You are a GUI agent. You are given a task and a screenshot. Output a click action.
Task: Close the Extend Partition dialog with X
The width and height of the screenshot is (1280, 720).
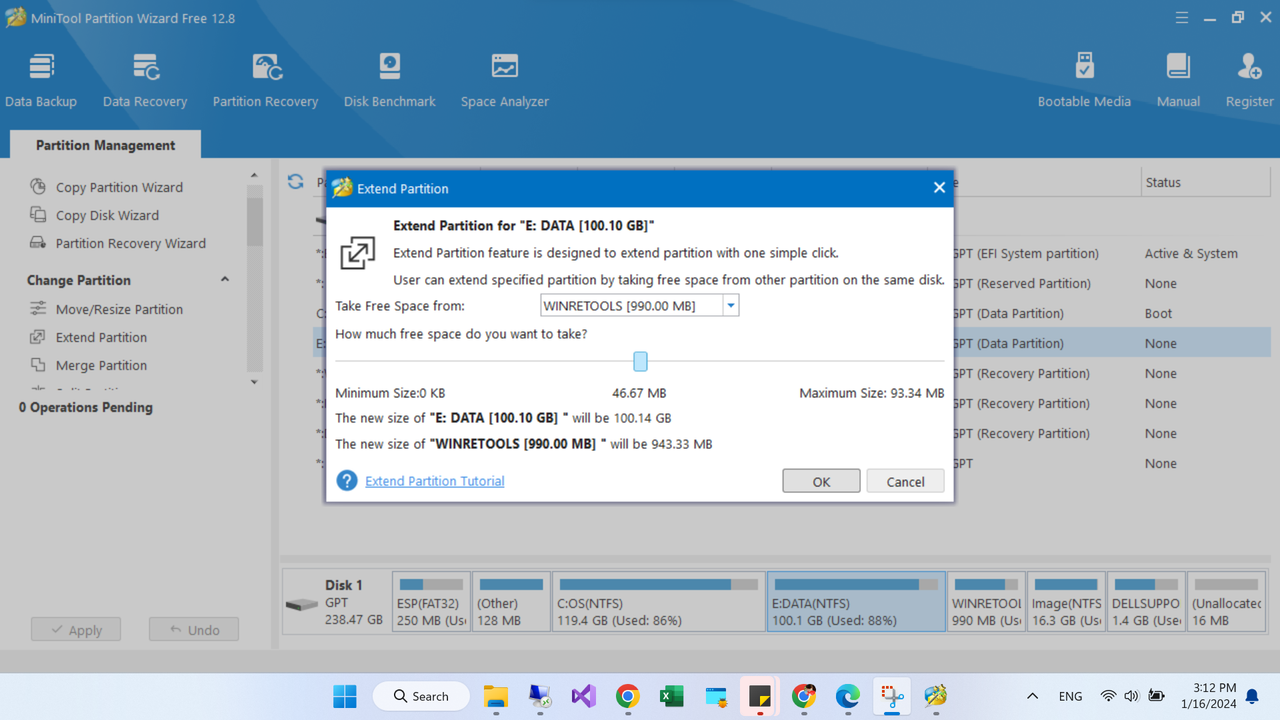(x=939, y=188)
